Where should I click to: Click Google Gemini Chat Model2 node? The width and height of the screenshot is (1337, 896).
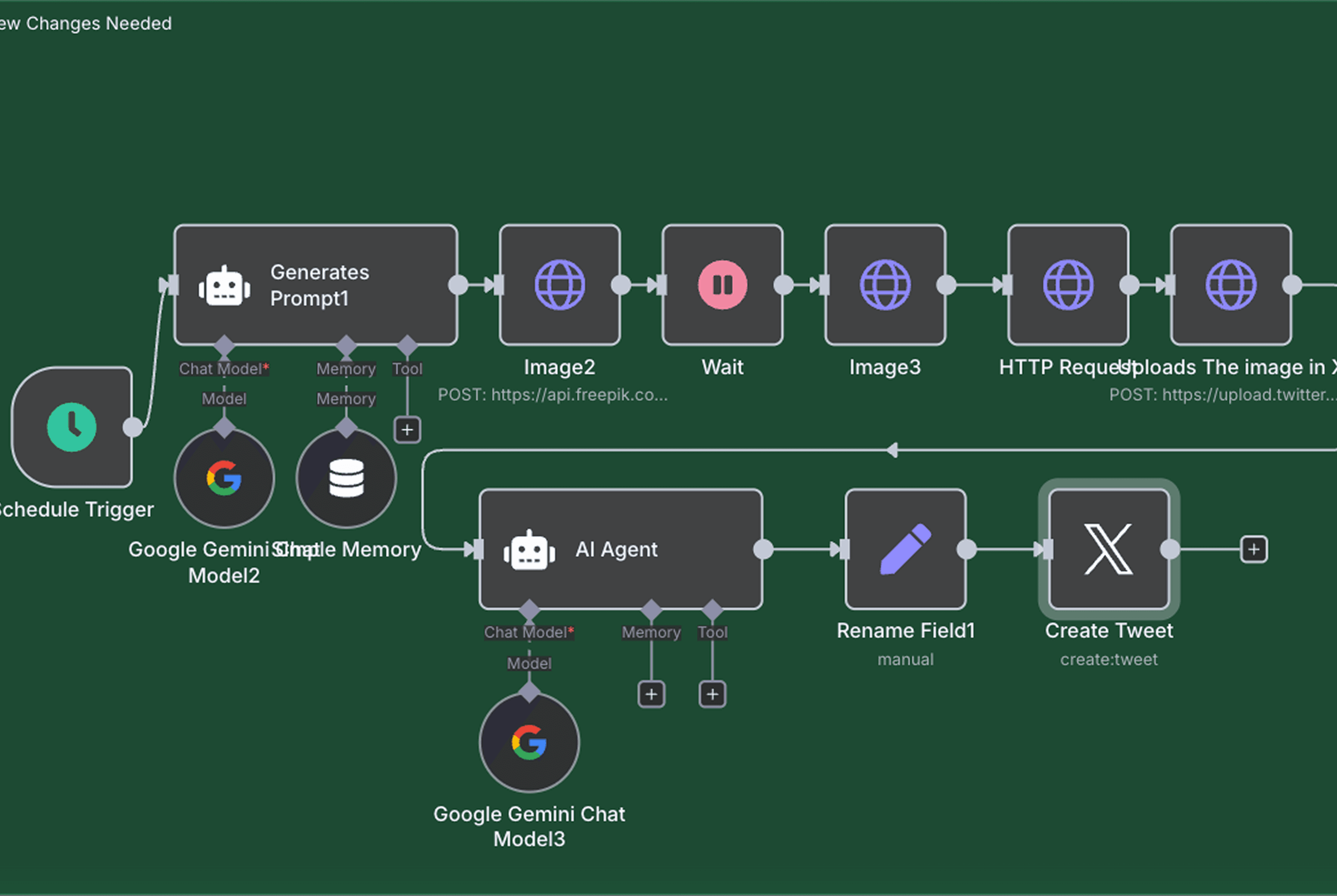224,478
